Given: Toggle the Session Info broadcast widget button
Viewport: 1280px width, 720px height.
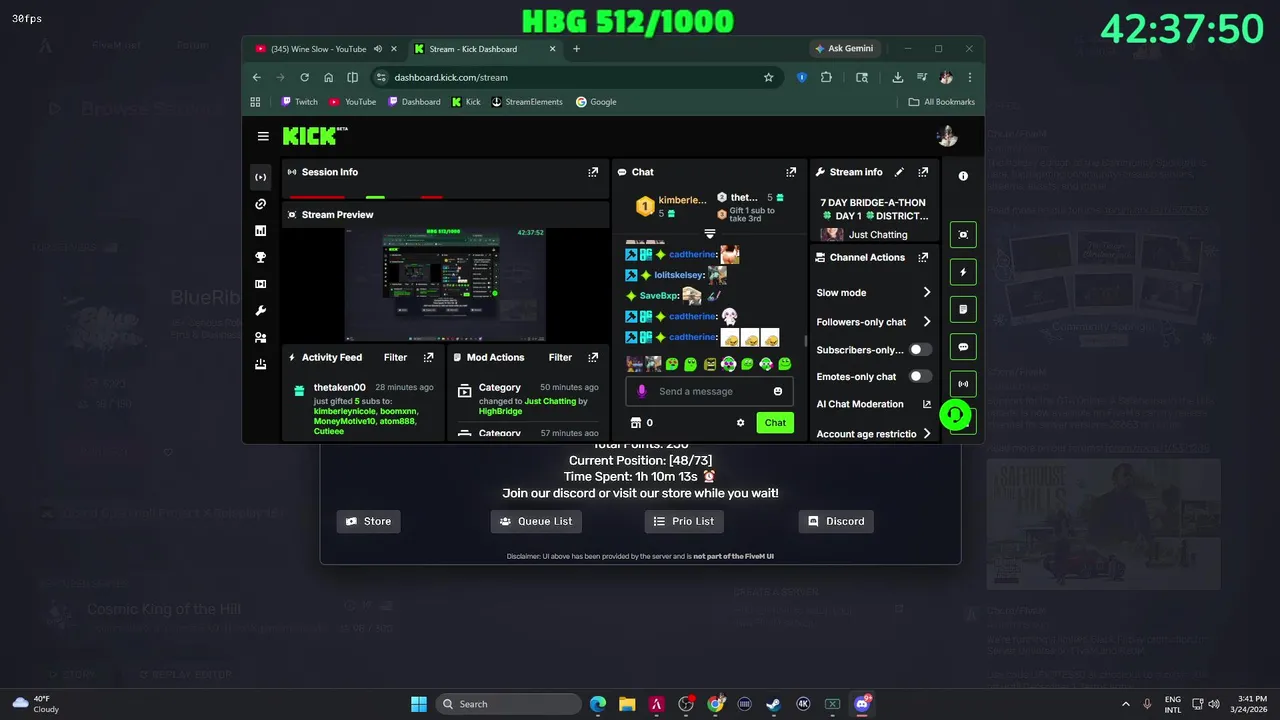Looking at the screenshot, I should pyautogui.click(x=963, y=384).
